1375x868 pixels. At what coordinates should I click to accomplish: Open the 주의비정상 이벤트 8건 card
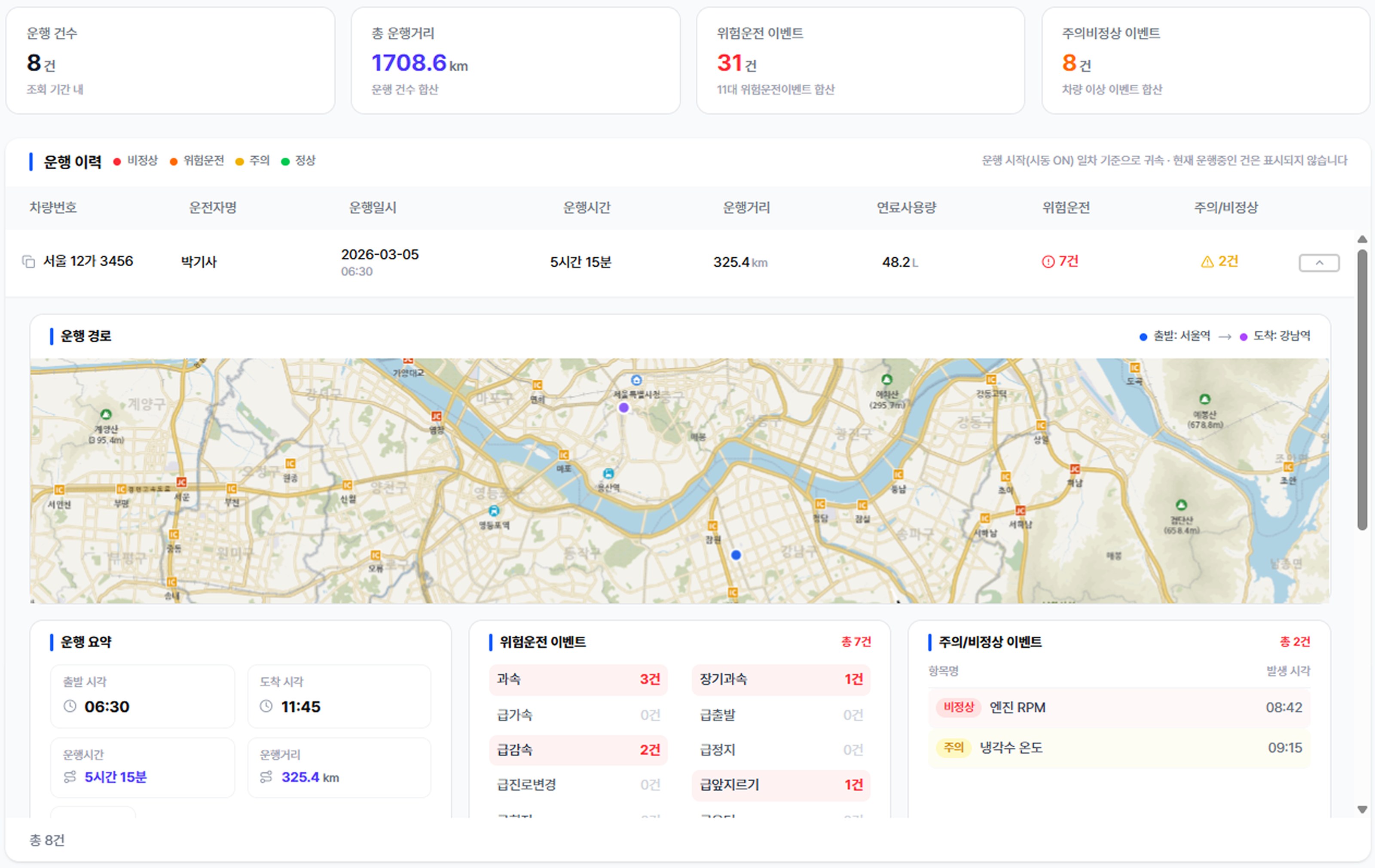click(1206, 61)
